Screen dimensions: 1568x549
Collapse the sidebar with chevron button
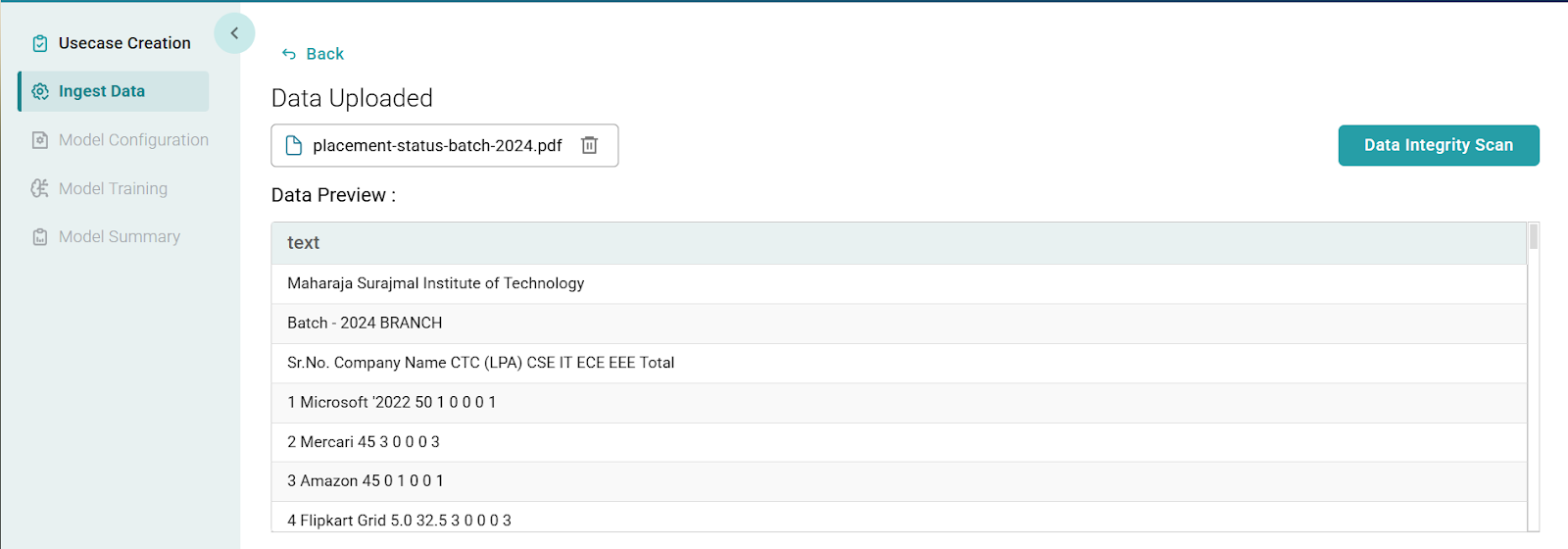click(234, 33)
